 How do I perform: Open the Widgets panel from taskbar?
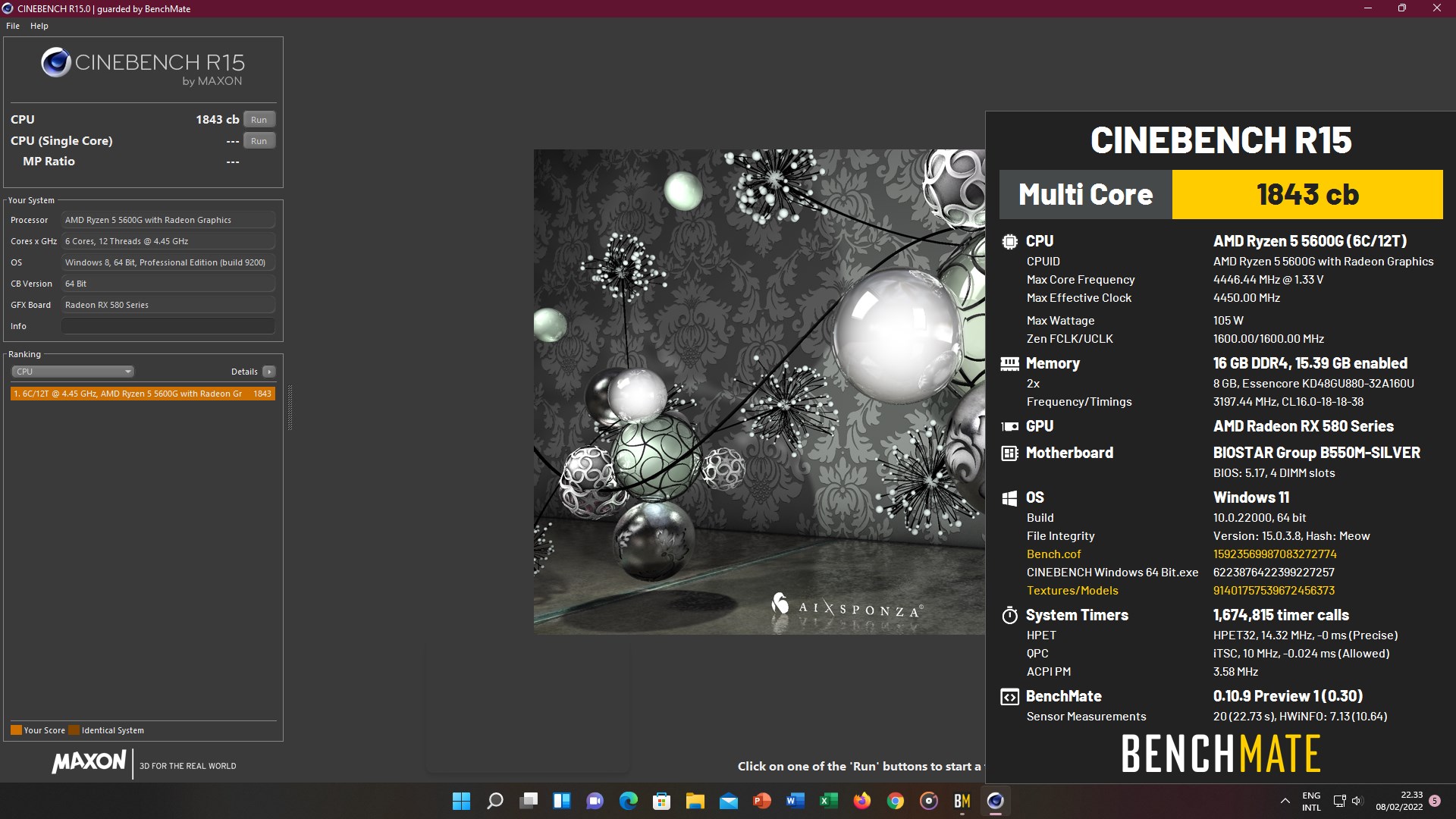561,801
